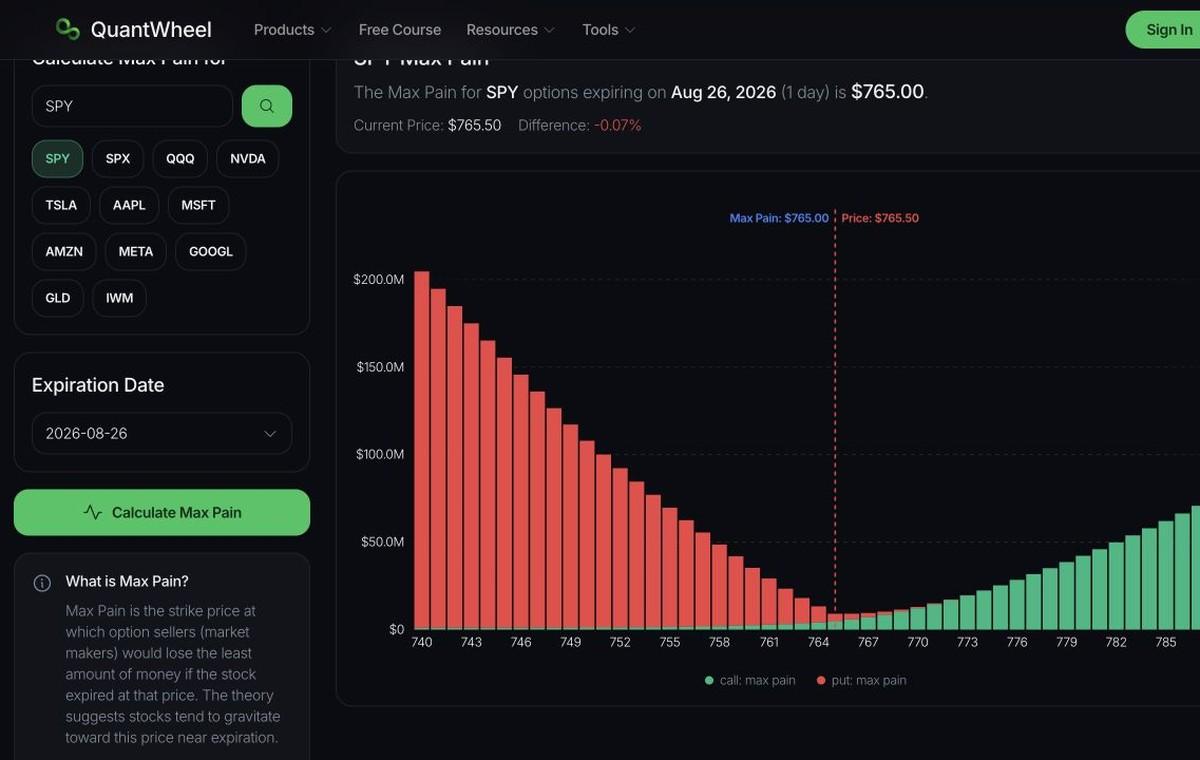Screen dimensions: 1200x760
Task: Click the green search magnifier button
Action: (x=267, y=106)
